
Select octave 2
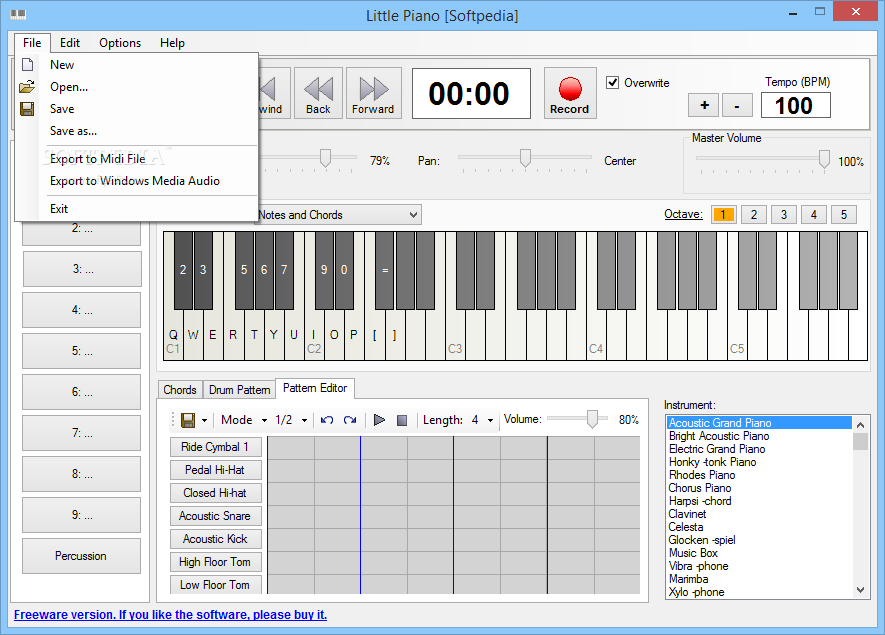[753, 214]
